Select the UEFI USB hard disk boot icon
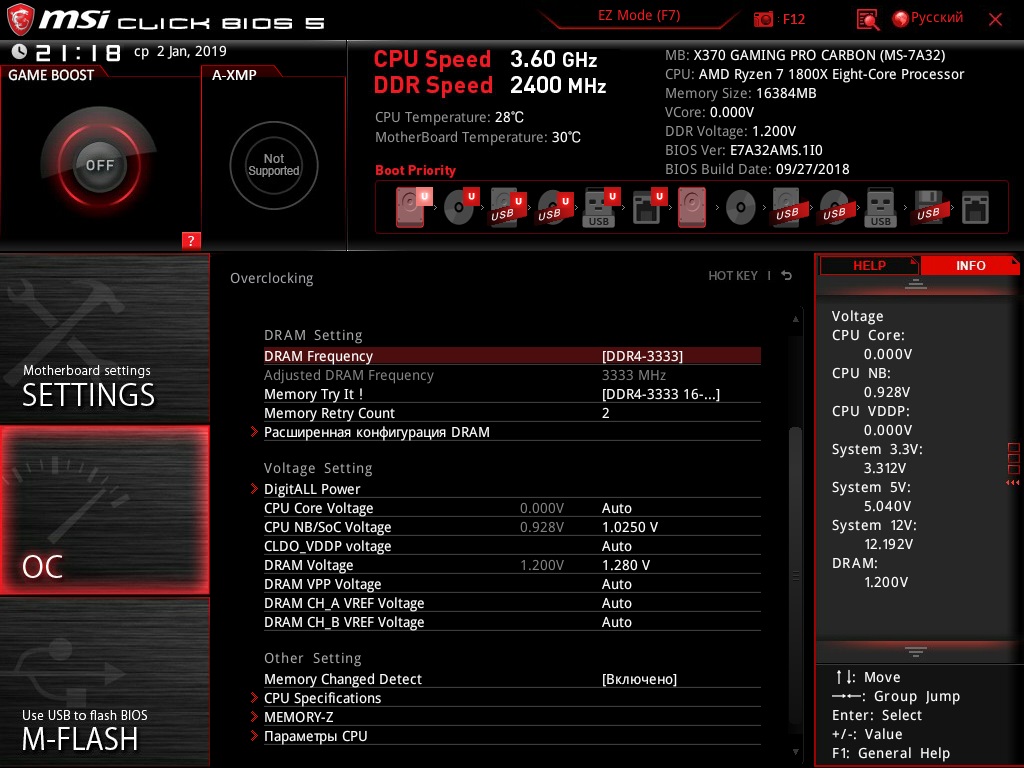Image resolution: width=1024 pixels, height=768 pixels. [x=508, y=207]
